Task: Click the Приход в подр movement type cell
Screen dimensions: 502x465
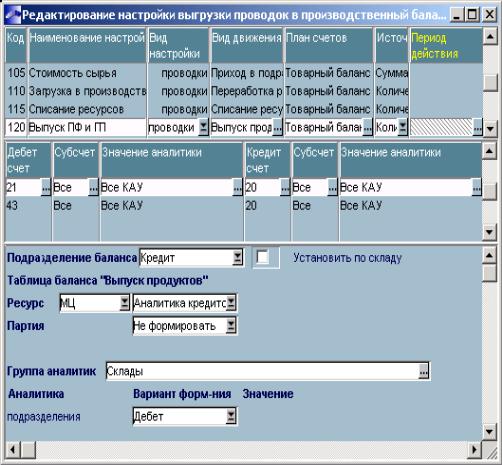Action: (247, 73)
